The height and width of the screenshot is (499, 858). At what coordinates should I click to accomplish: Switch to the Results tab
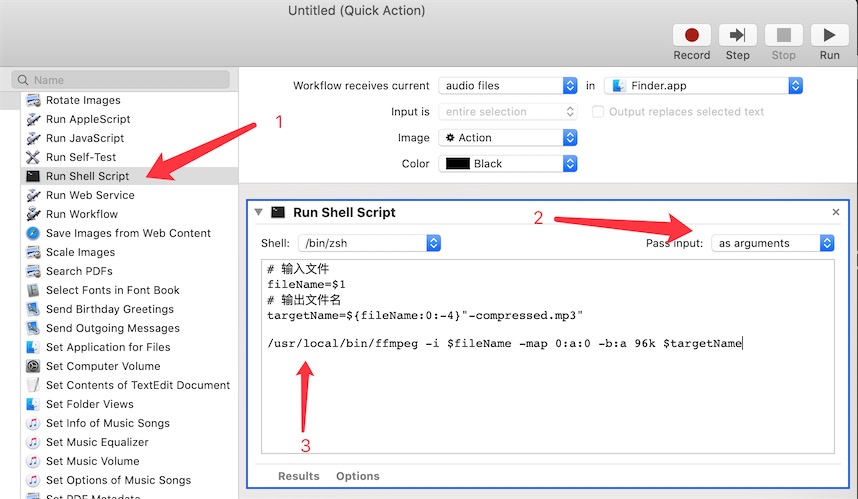click(298, 476)
